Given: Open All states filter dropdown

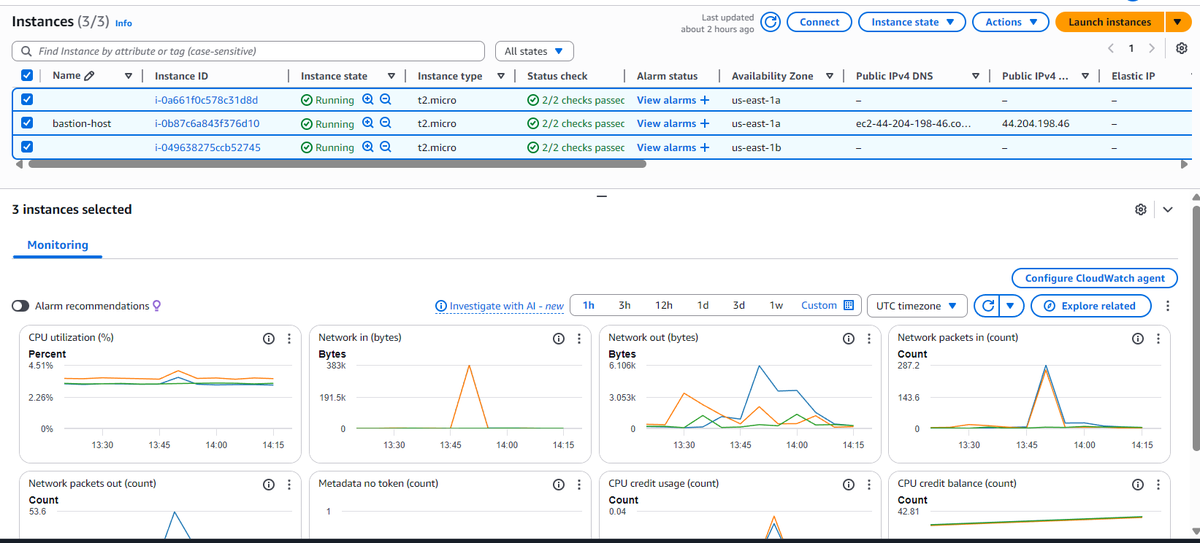Looking at the screenshot, I should (x=534, y=51).
